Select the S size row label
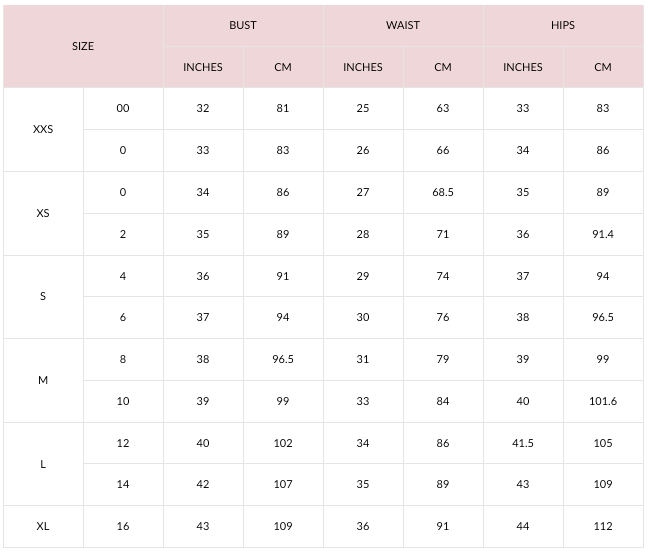Viewport: 648px width, 553px height. pyautogui.click(x=43, y=297)
